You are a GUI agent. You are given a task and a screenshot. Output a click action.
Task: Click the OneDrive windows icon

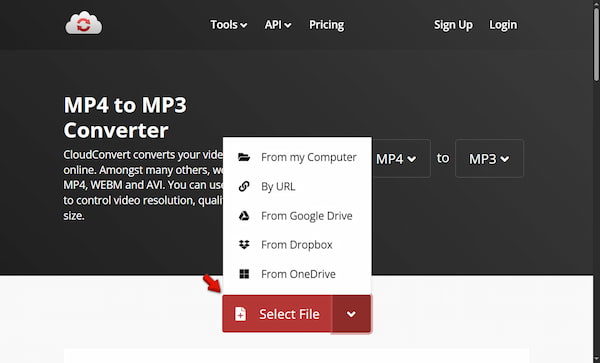pos(244,274)
